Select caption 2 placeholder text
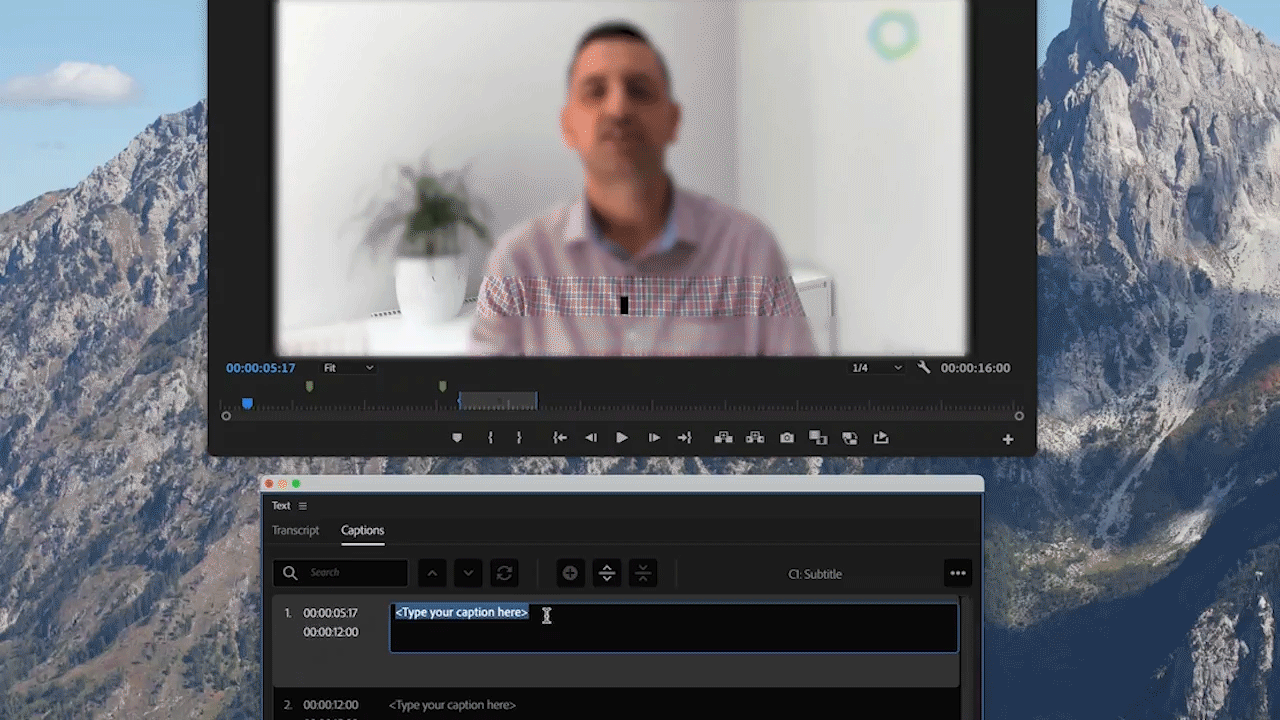1280x720 pixels. click(x=452, y=705)
